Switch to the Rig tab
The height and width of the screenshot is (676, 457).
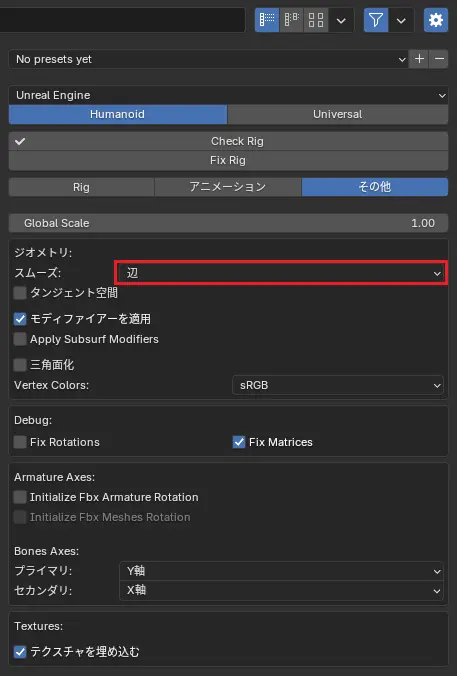(x=81, y=187)
